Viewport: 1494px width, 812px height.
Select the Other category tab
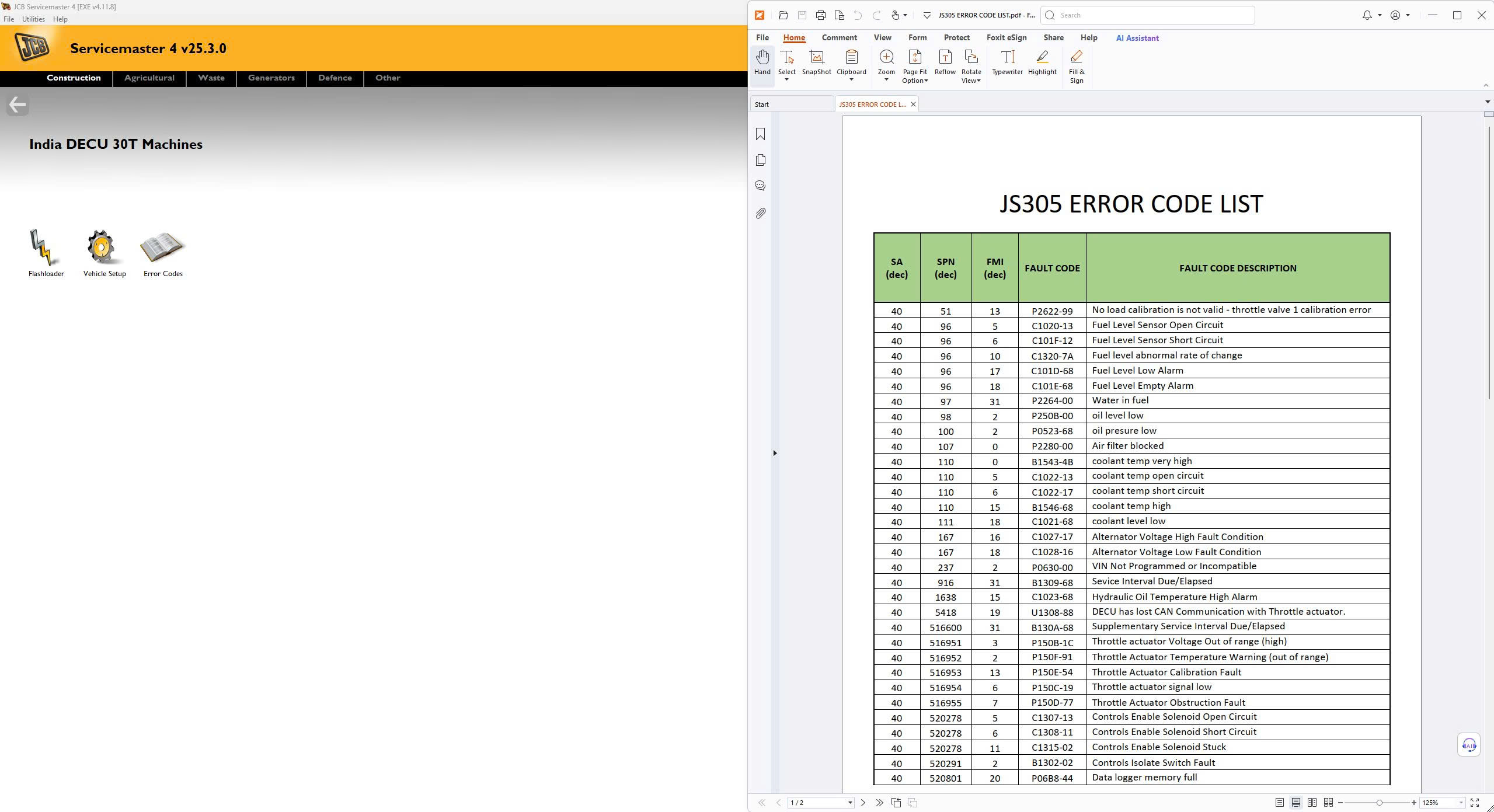388,78
